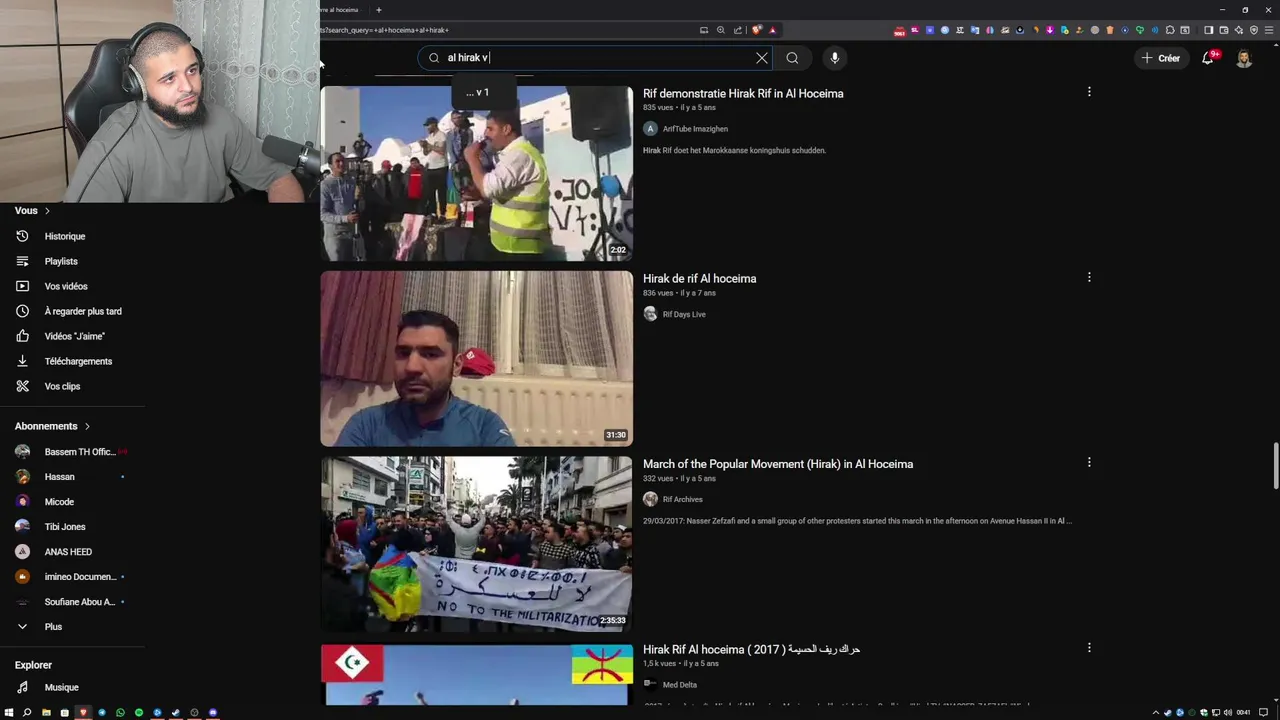Open the system volume speaker icon

(1228, 712)
